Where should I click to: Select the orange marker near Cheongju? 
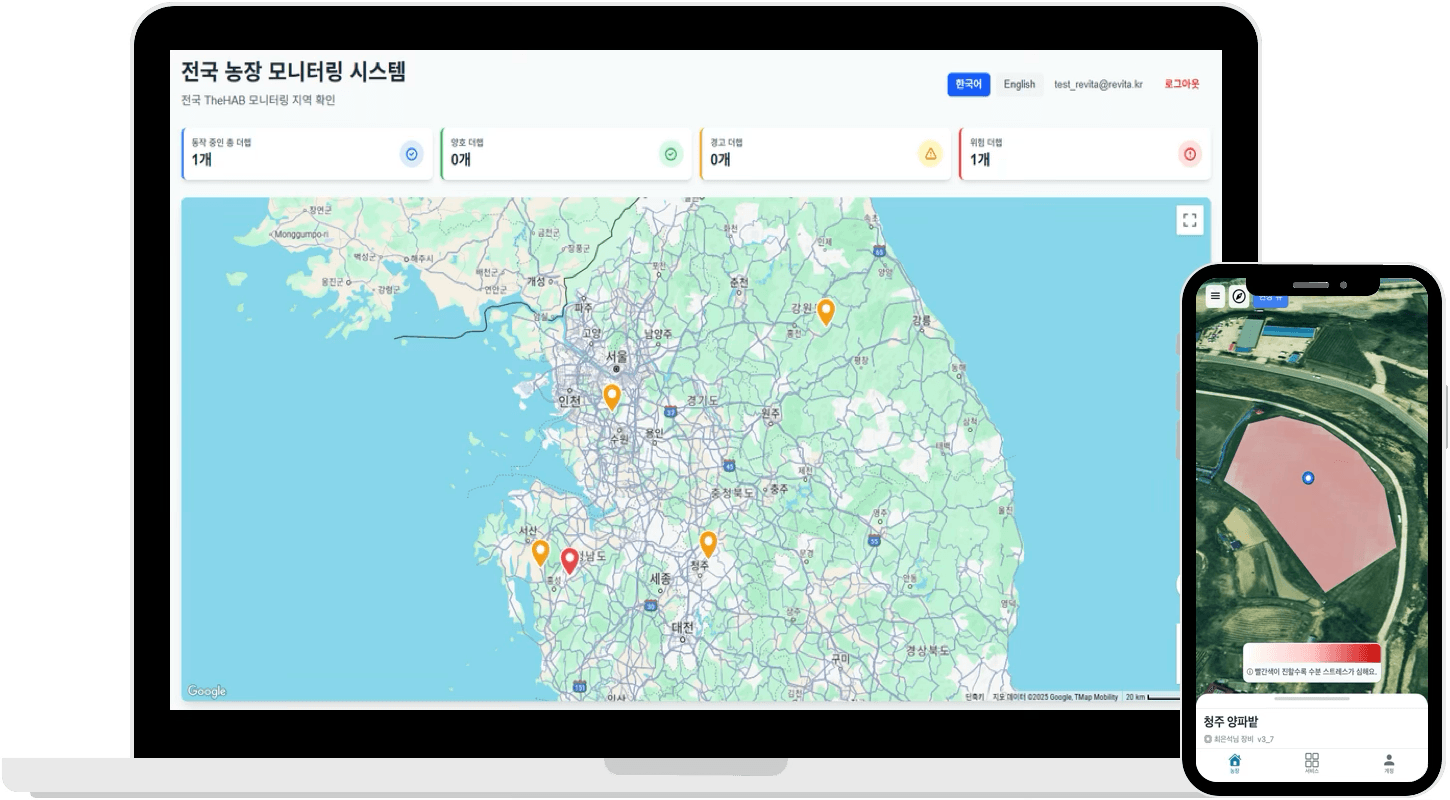(x=708, y=543)
